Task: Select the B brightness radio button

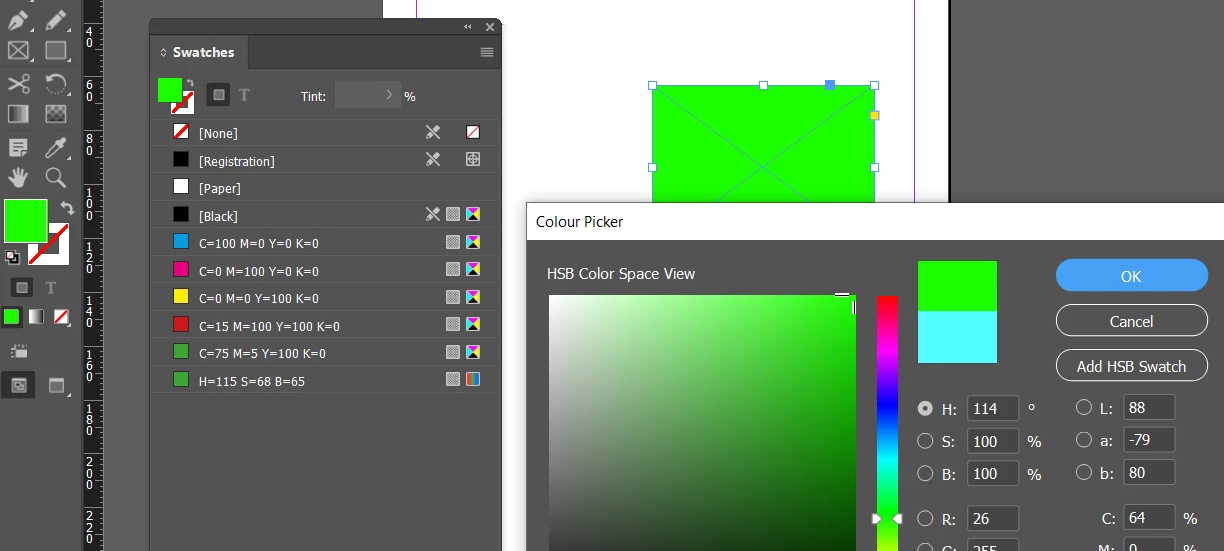Action: (925, 473)
